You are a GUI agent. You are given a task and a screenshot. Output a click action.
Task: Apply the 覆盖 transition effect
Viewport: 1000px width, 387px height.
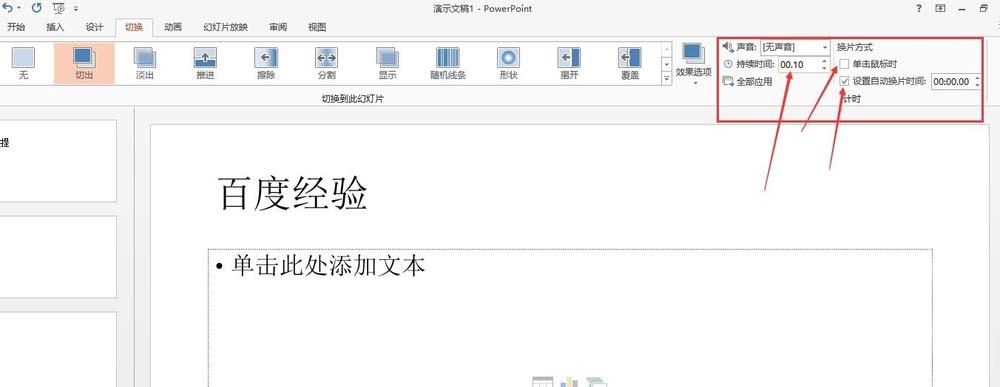[629, 63]
